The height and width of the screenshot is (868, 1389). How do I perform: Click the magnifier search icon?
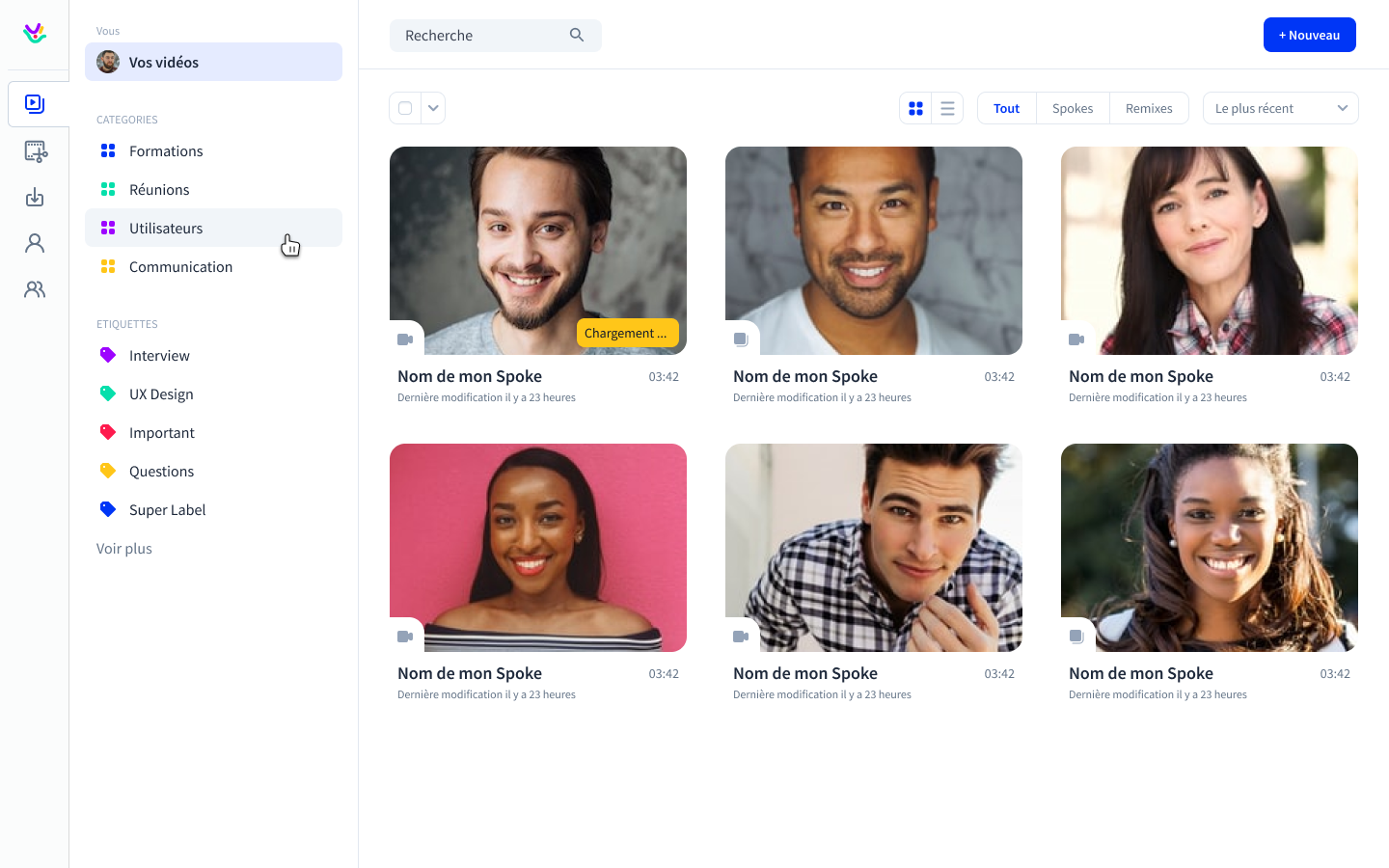(x=577, y=36)
